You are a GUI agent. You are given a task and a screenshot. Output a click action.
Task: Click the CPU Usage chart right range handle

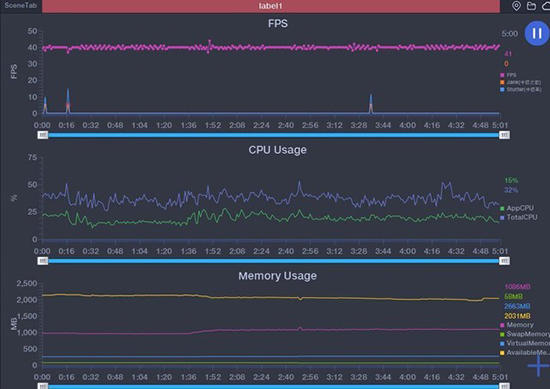coord(504,261)
